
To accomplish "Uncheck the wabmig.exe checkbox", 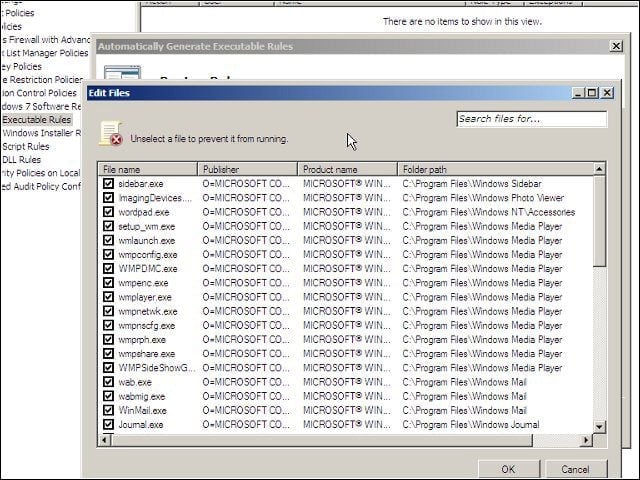I will [x=108, y=396].
